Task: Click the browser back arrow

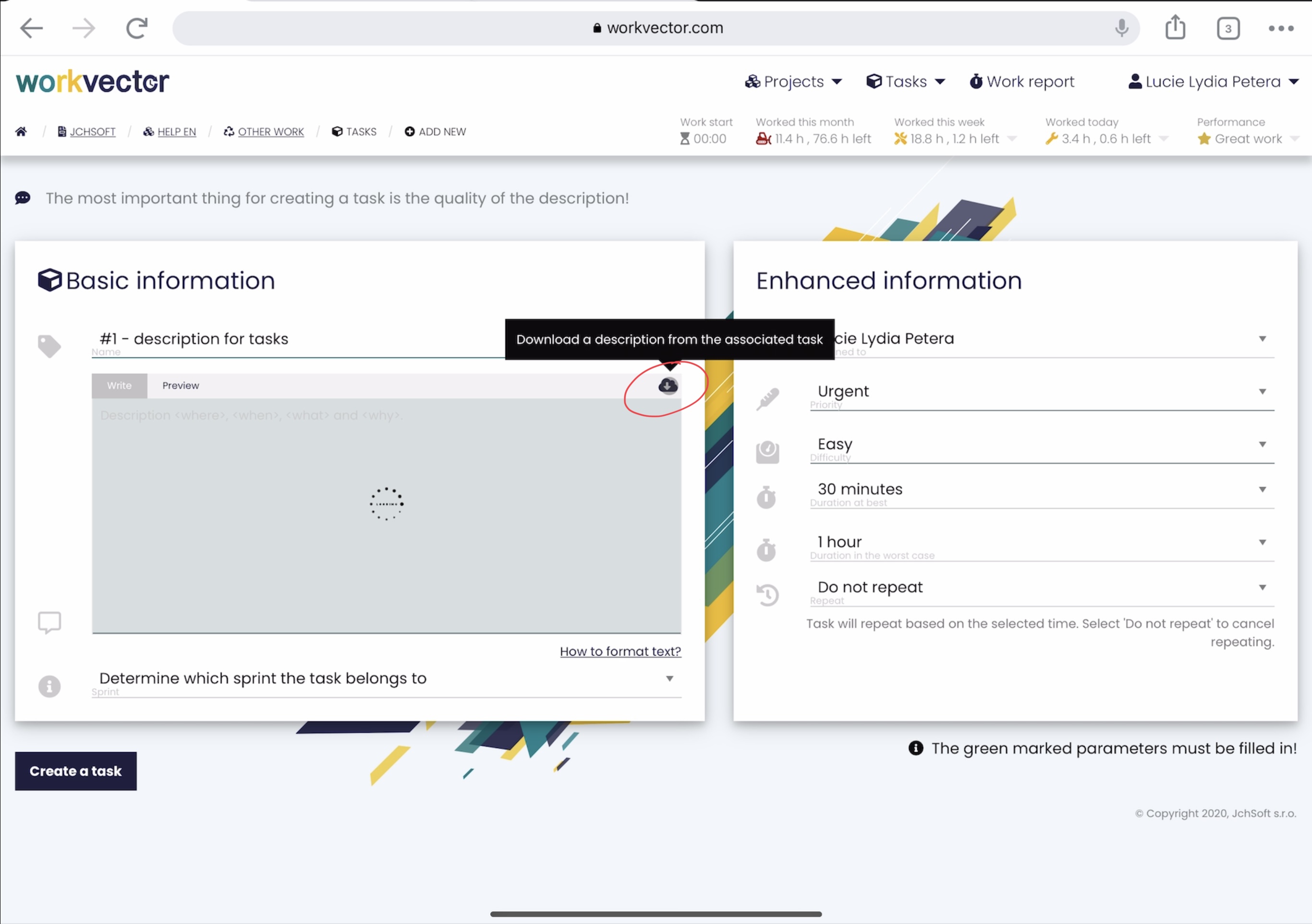Action: 31,28
